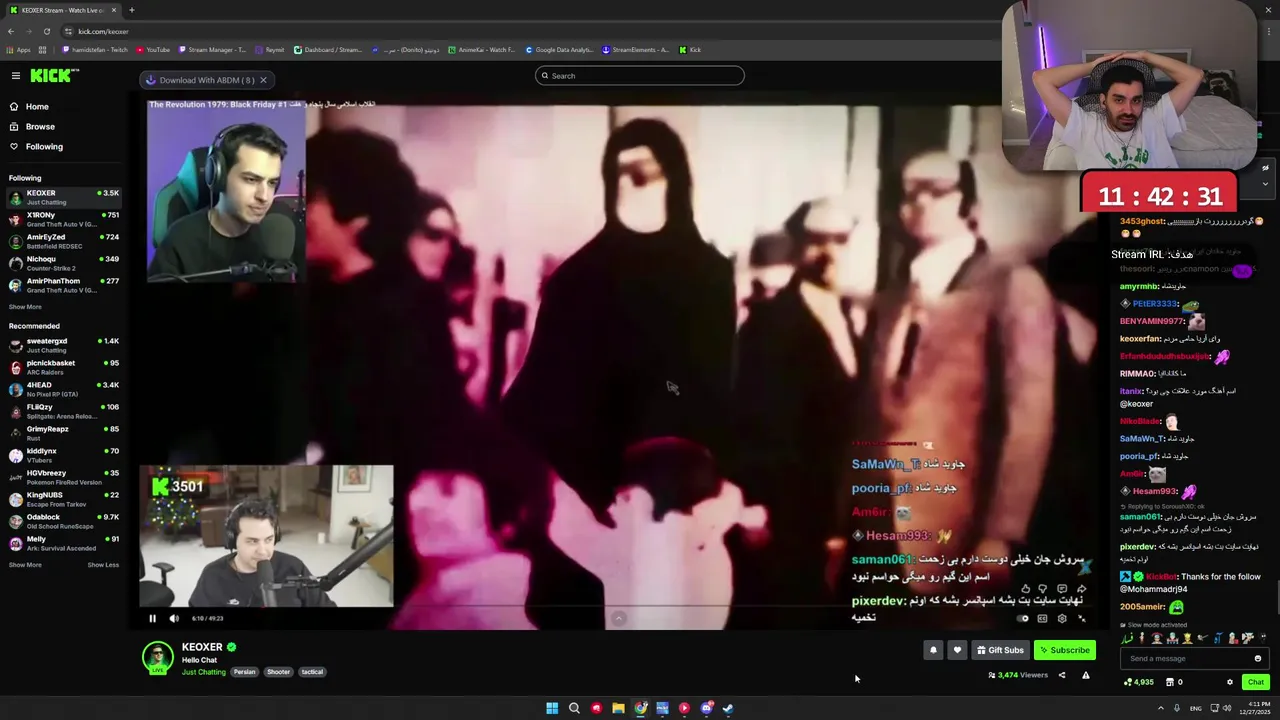Open Windows taskbar search
The height and width of the screenshot is (720, 1280).
[574, 708]
